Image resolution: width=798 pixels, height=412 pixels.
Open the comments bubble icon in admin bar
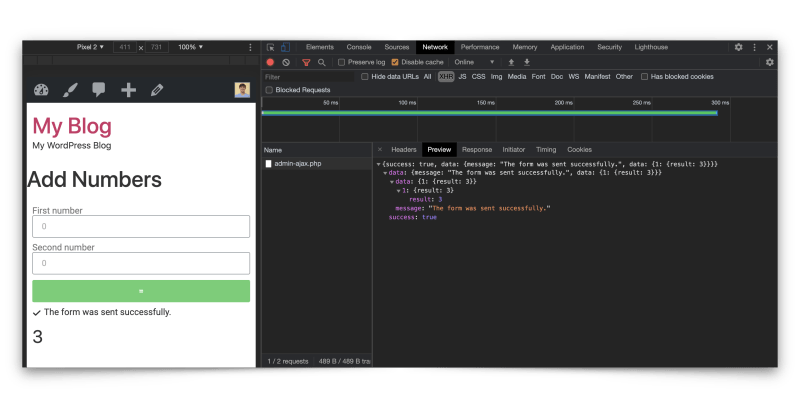[99, 90]
